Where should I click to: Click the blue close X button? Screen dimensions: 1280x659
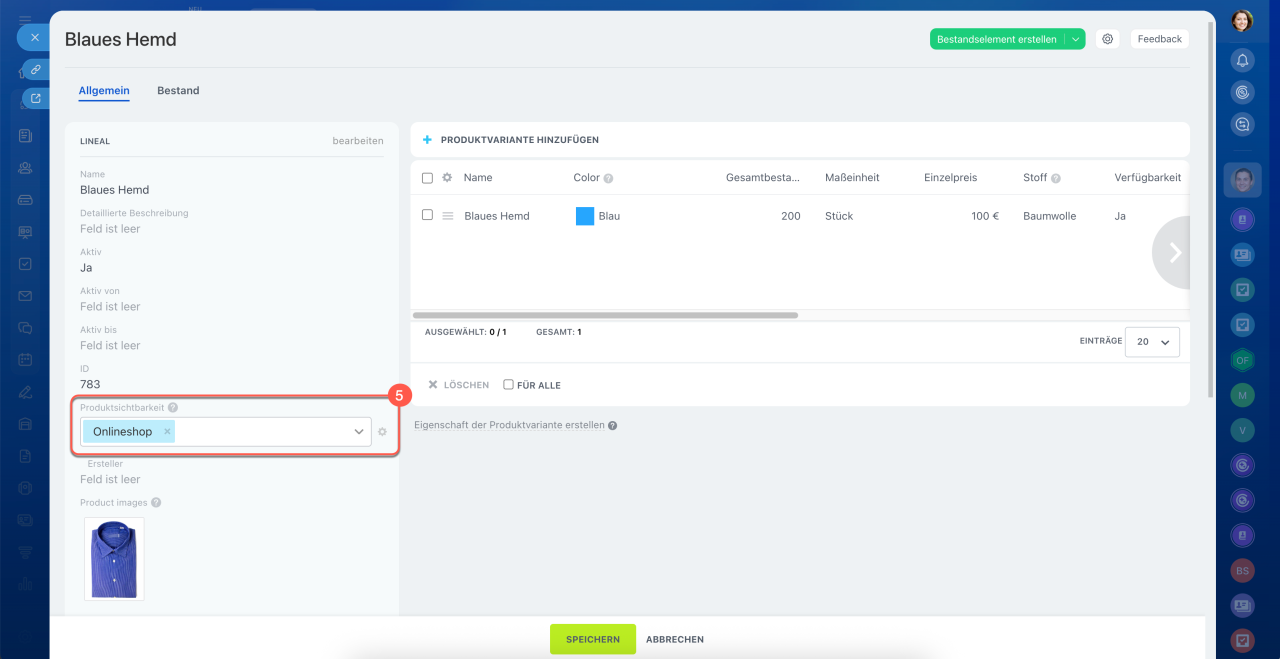click(34, 38)
